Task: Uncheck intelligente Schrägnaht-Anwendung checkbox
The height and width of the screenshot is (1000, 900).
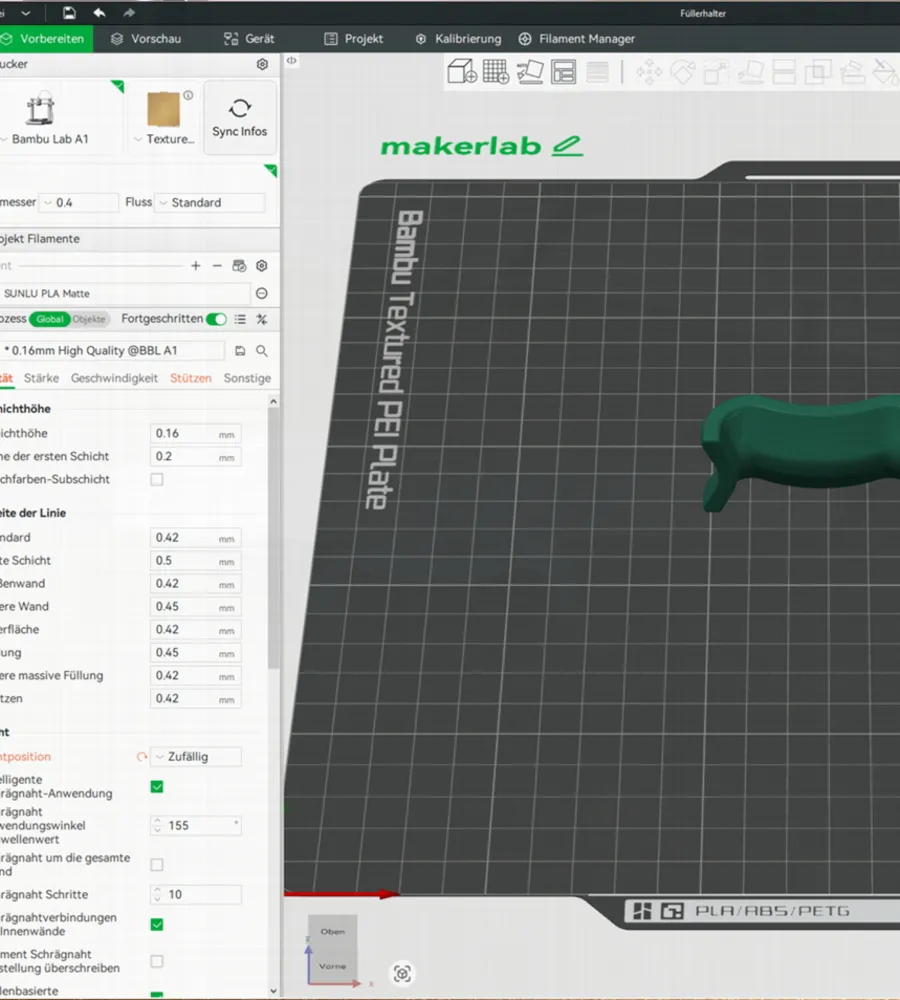Action: click(x=157, y=787)
